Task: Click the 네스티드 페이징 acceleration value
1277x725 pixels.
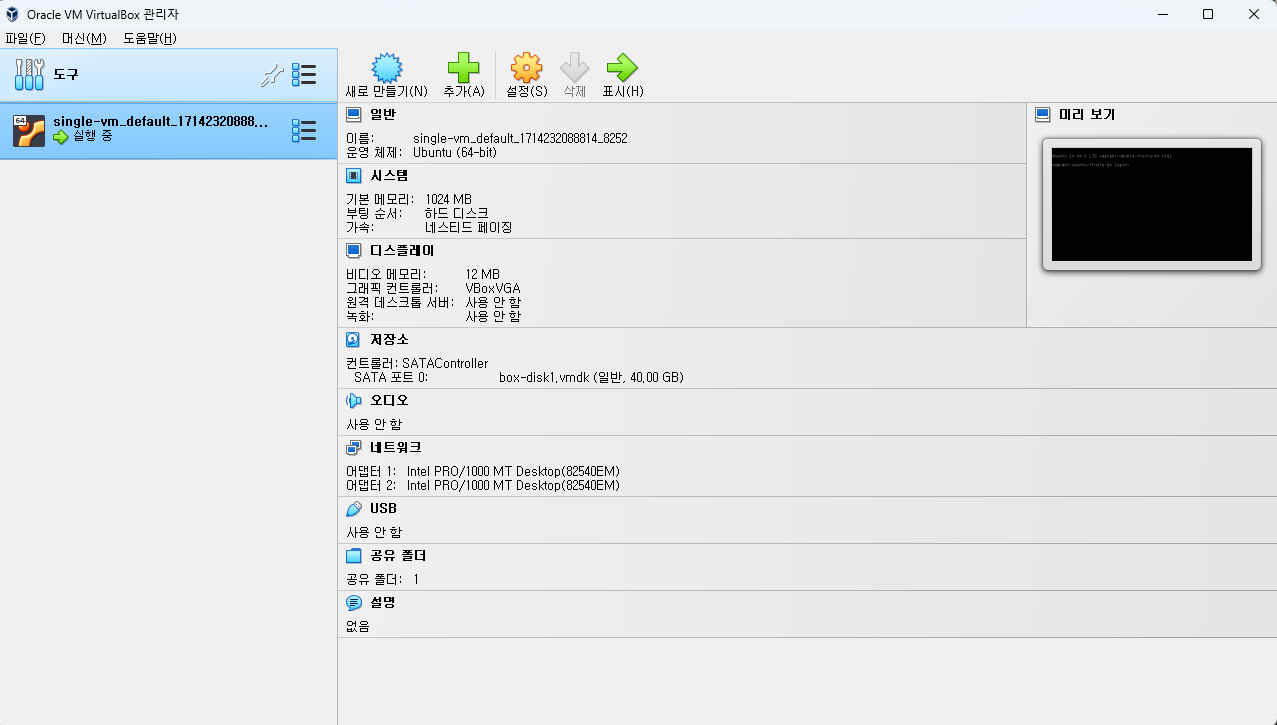Action: (469, 228)
